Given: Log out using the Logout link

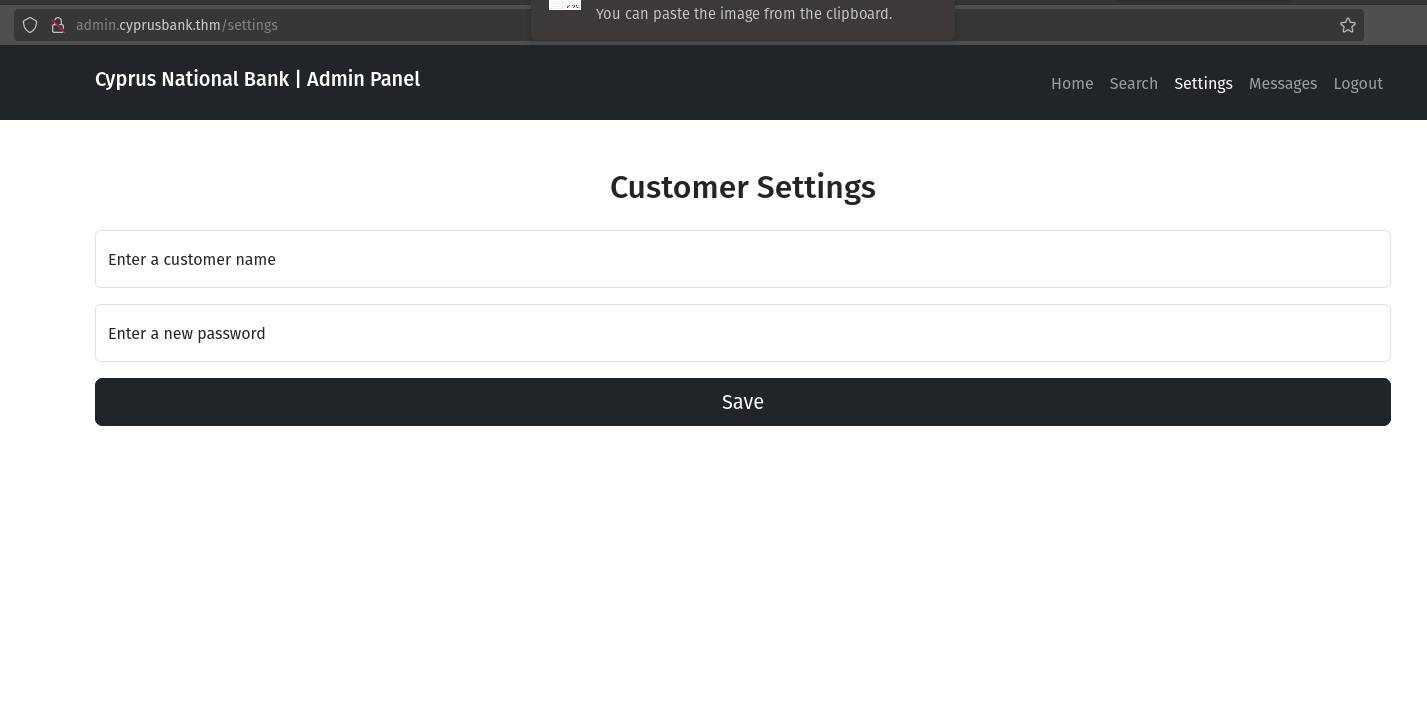Looking at the screenshot, I should [1357, 84].
